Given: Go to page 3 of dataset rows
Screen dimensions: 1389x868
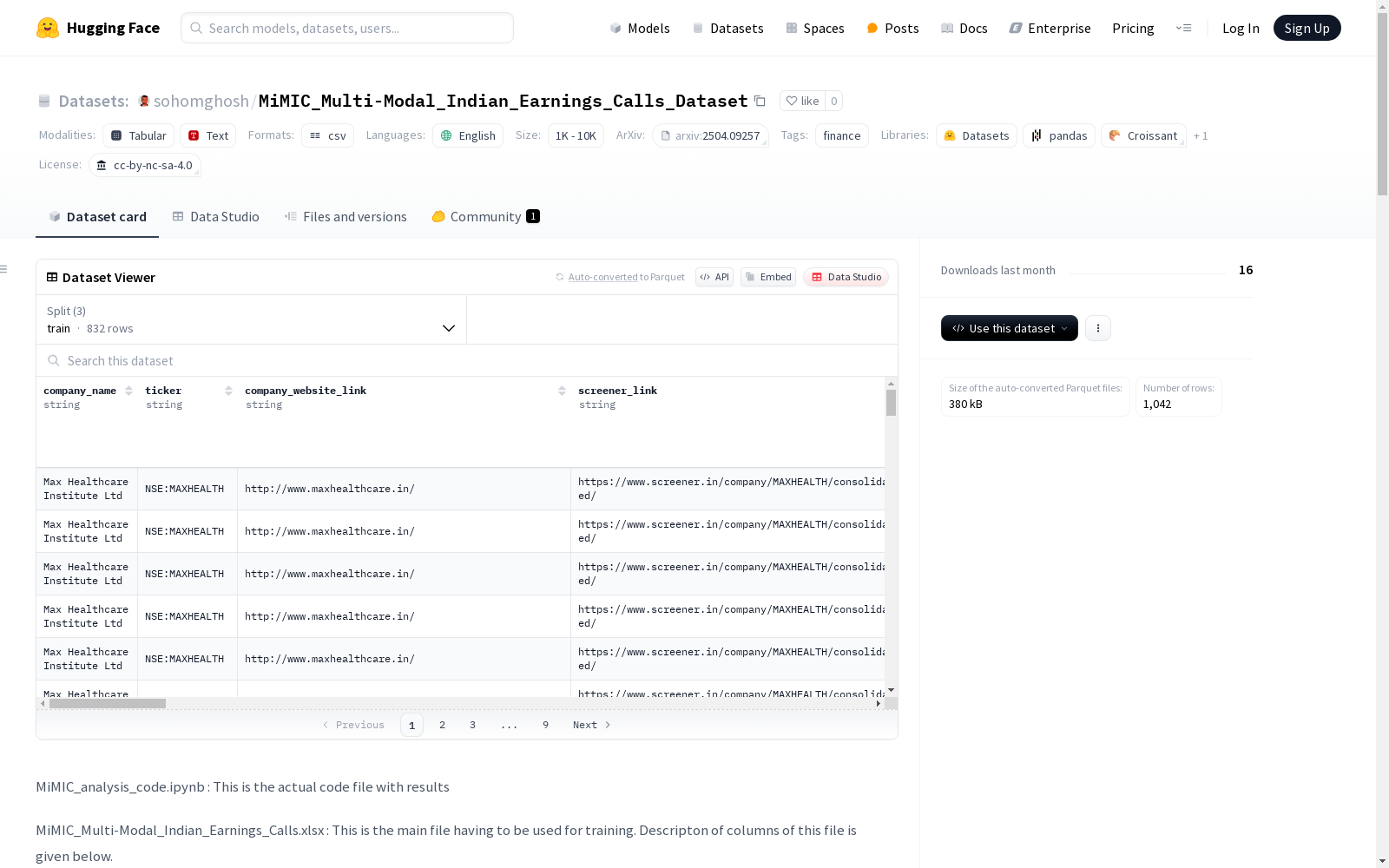Looking at the screenshot, I should (x=472, y=725).
